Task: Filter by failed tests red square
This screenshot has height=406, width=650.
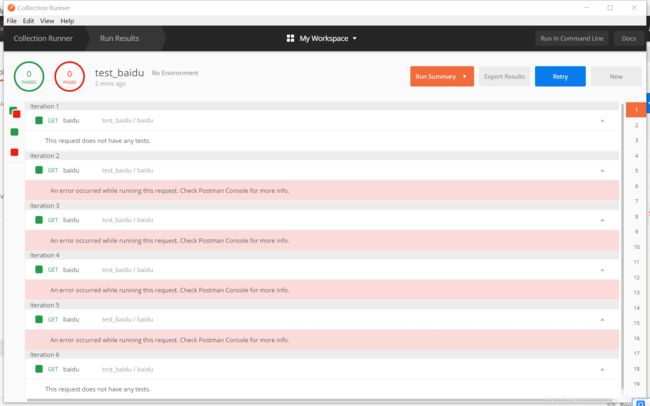Action: 15,152
